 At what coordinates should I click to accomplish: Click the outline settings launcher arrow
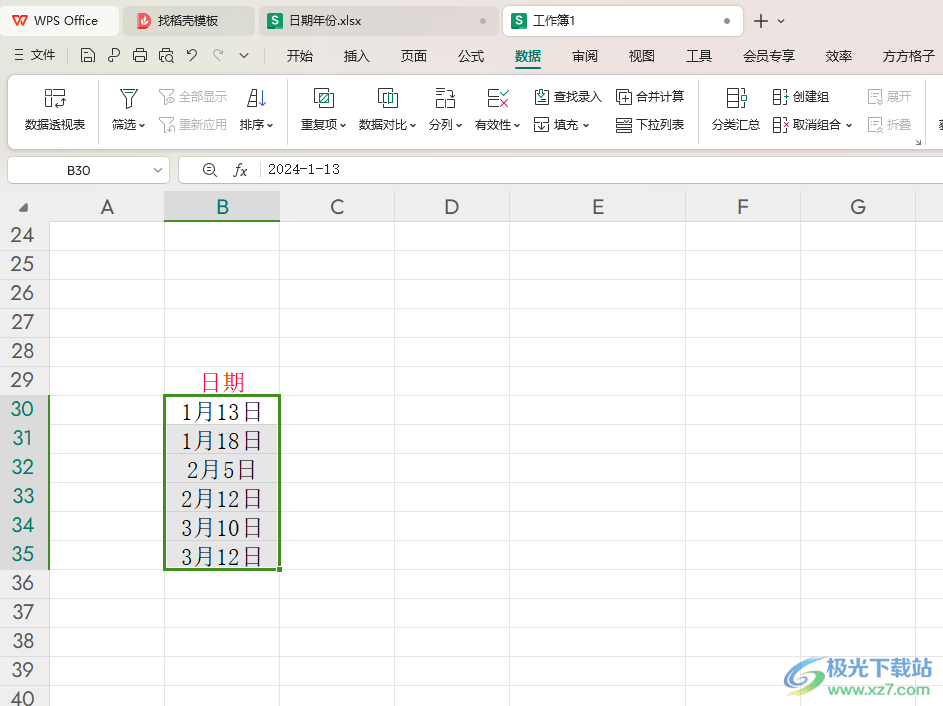click(918, 143)
